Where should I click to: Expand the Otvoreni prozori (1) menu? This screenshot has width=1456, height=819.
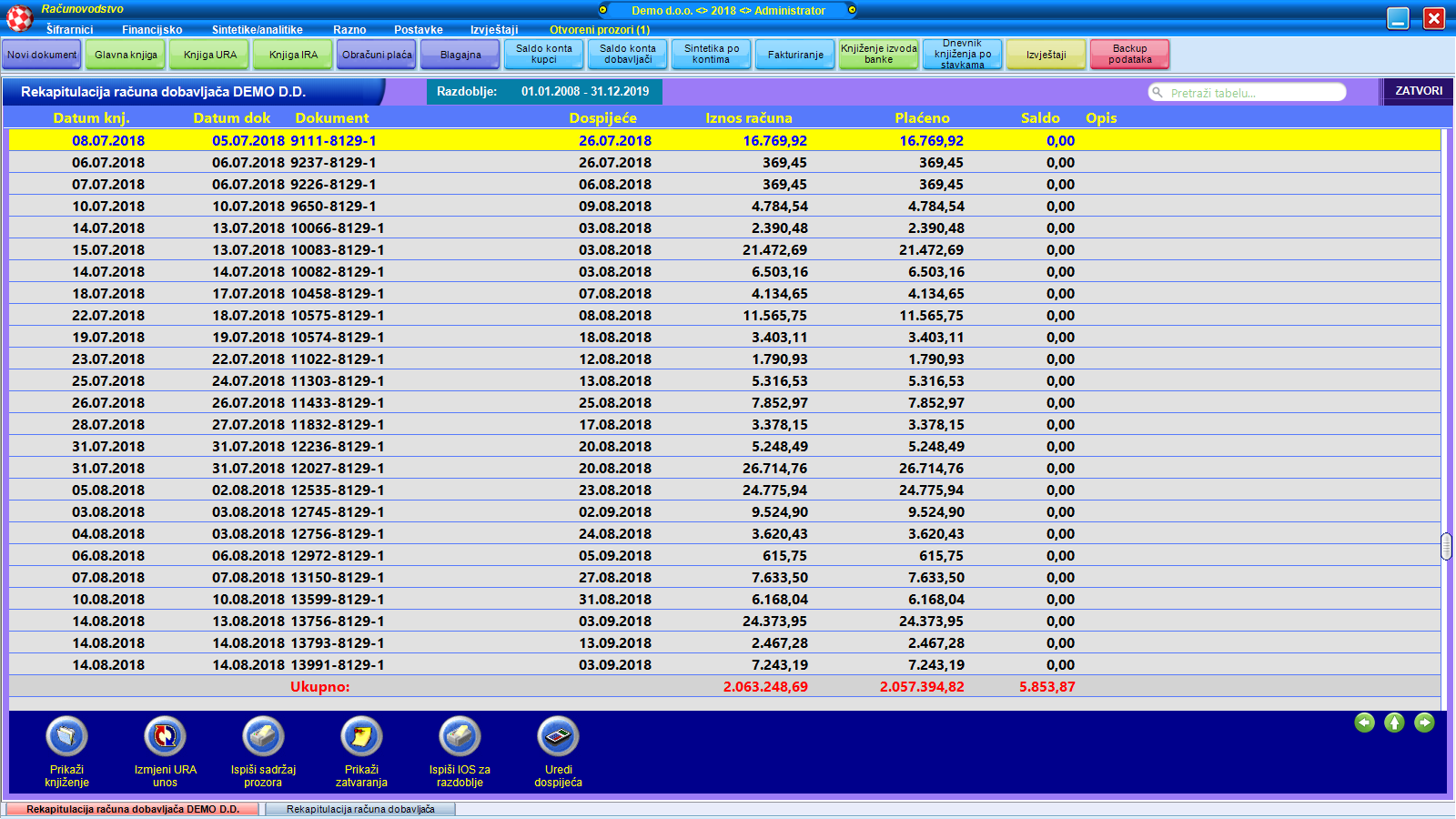600,30
